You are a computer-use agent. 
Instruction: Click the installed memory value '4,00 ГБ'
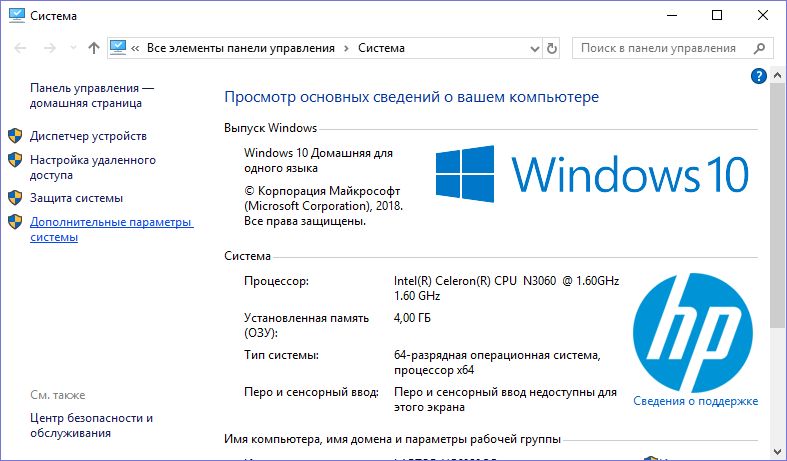pos(412,318)
